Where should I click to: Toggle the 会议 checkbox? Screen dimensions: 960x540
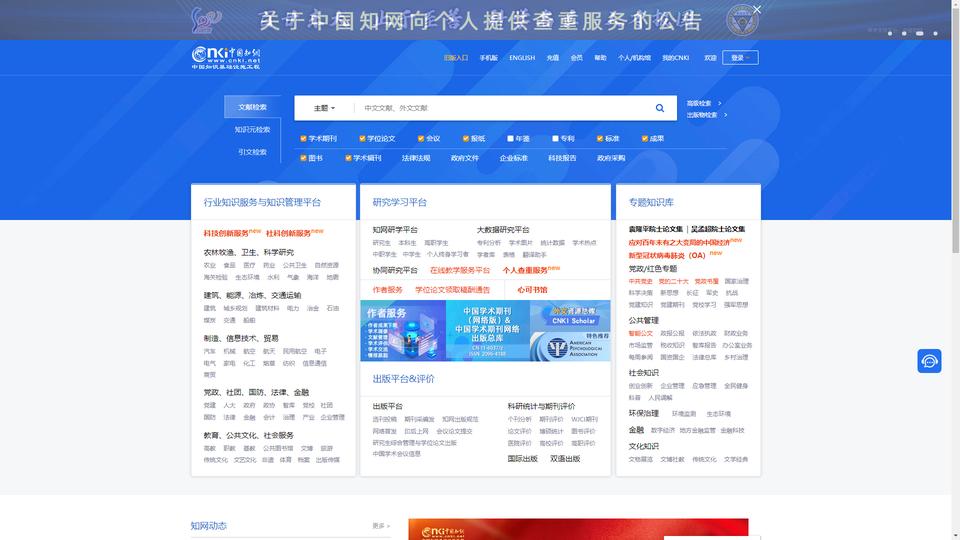[421, 138]
